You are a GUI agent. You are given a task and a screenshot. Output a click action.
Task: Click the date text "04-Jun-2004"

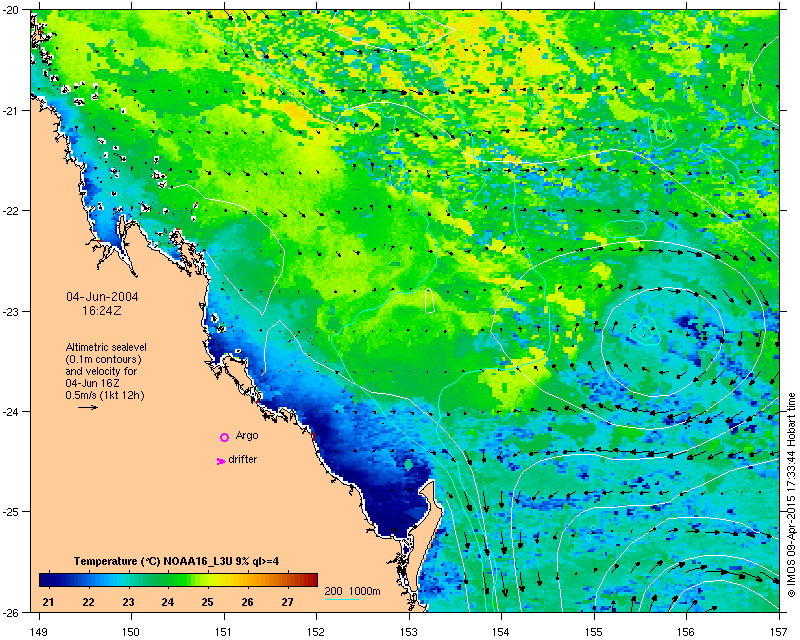pyautogui.click(x=103, y=297)
